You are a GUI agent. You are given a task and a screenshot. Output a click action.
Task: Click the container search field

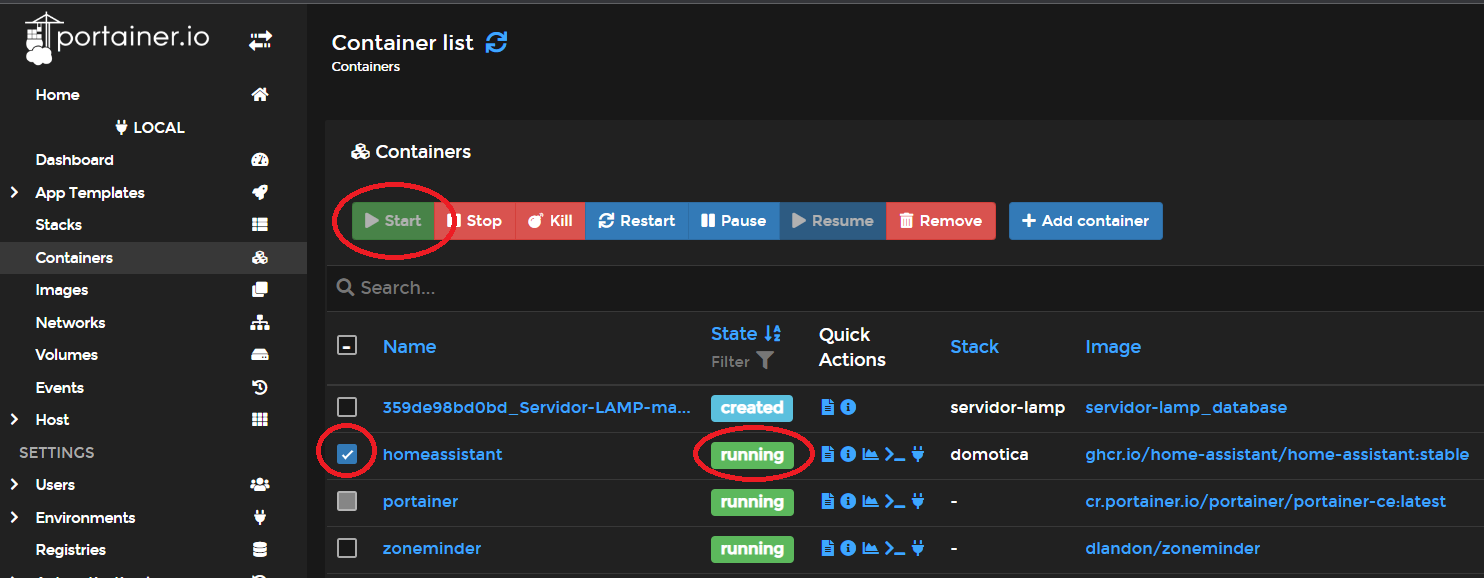click(x=700, y=288)
